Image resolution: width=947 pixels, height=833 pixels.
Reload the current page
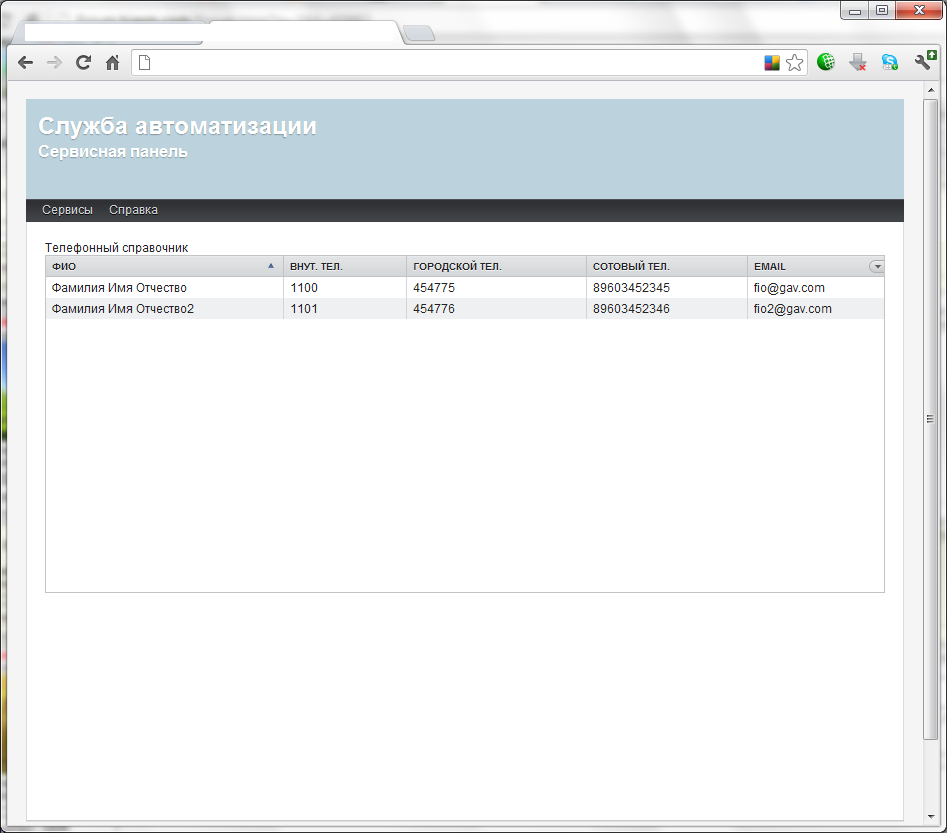(x=84, y=63)
